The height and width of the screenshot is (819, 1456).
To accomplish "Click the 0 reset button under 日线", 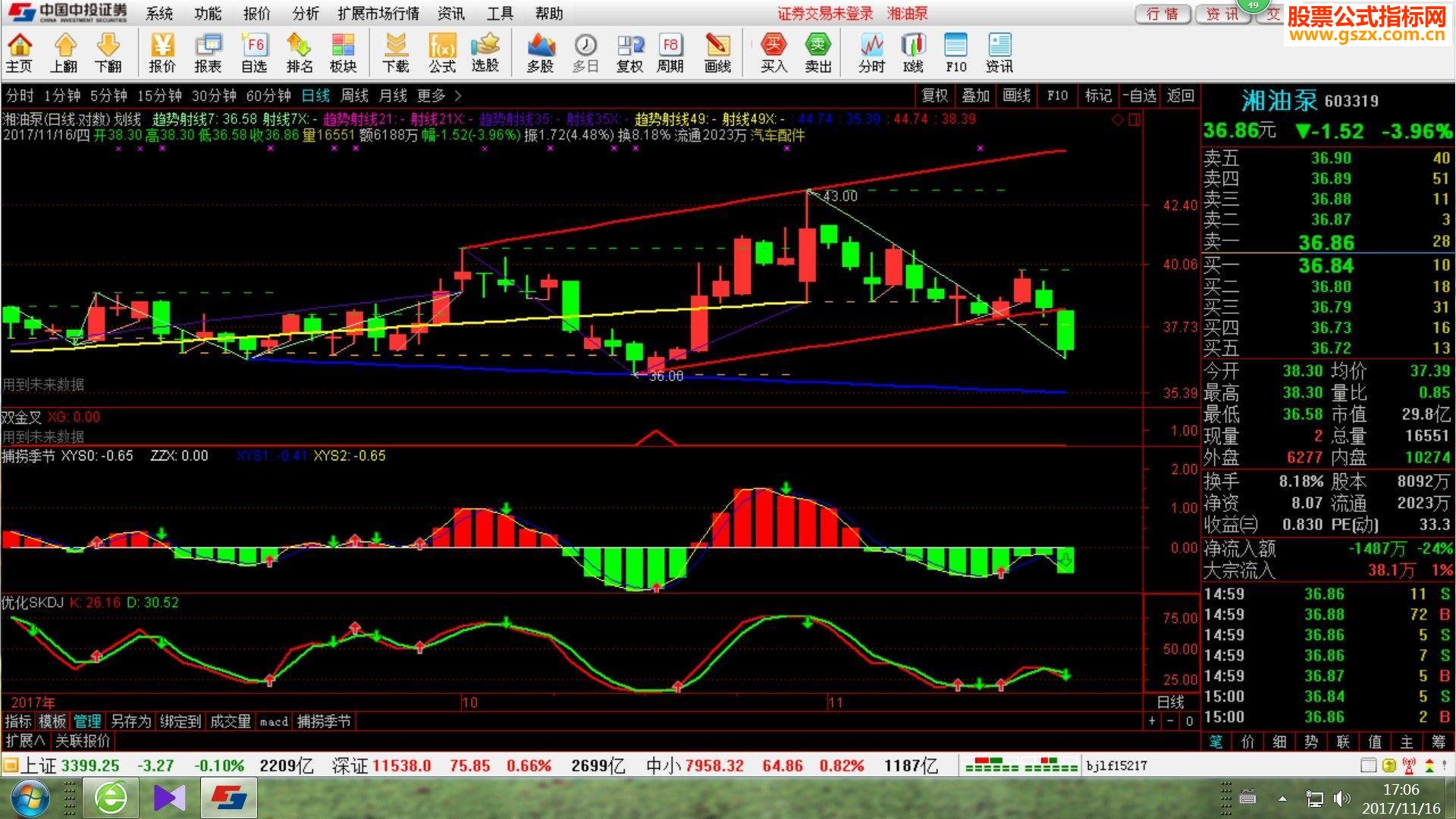I will pos(1189,721).
